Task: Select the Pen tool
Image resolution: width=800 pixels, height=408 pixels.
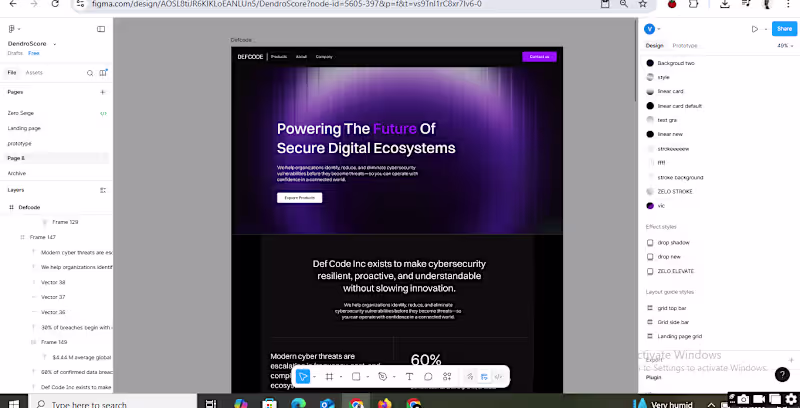Action: 383,377
